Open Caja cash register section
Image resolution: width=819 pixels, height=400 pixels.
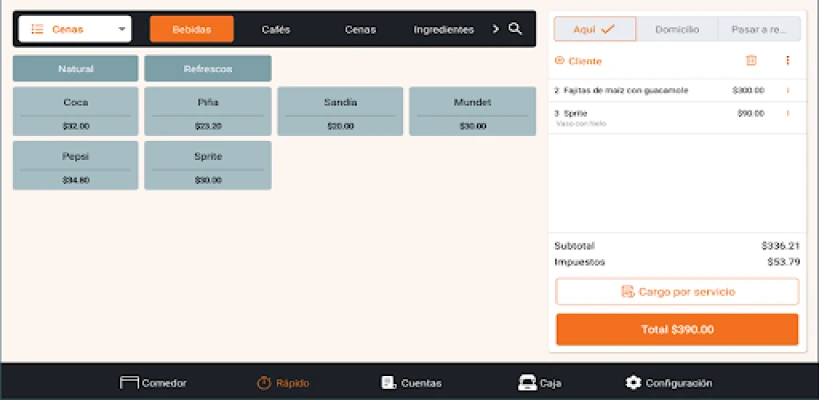point(539,382)
